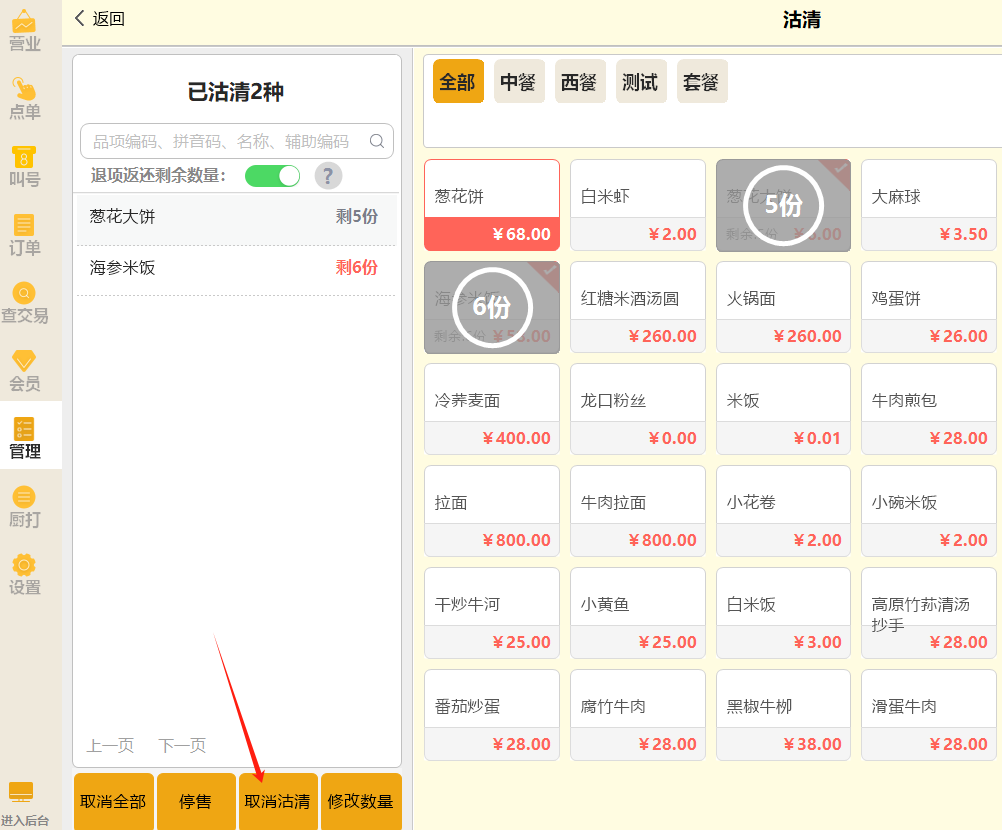Select the 高原竹荪清汤抄手 dish card
Screen dimensions: 1002x830
tap(929, 613)
